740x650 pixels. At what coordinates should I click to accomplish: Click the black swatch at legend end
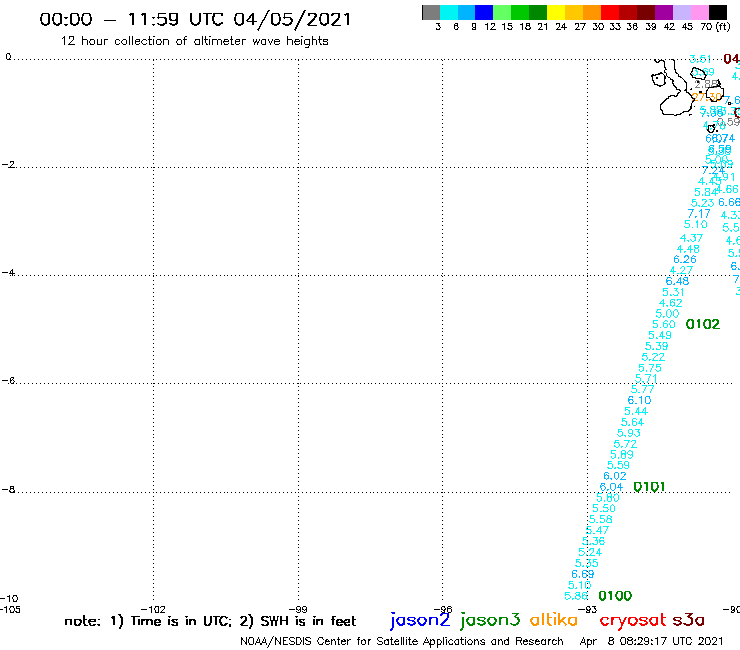[x=717, y=13]
